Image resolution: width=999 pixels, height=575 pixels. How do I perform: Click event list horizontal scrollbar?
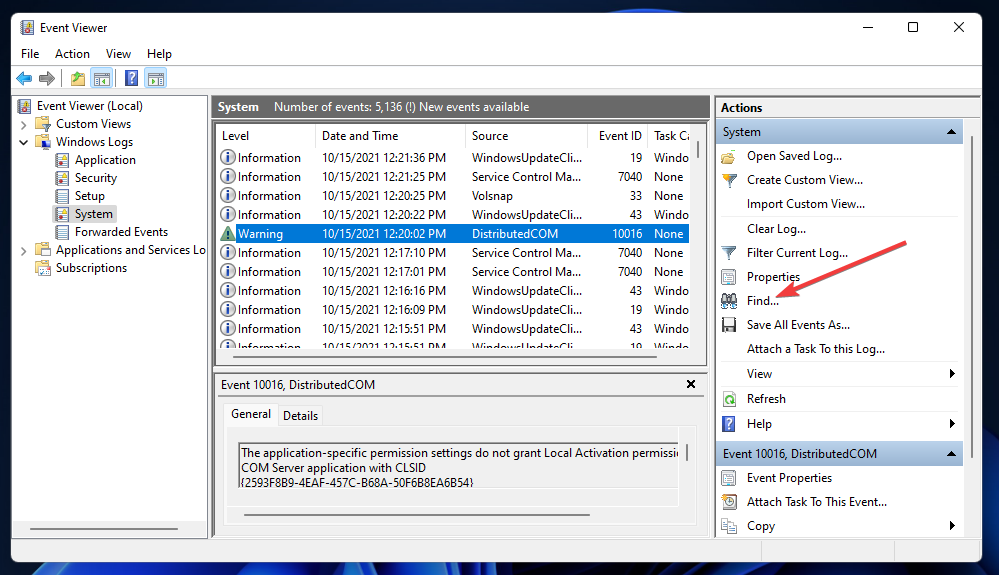click(x=445, y=357)
